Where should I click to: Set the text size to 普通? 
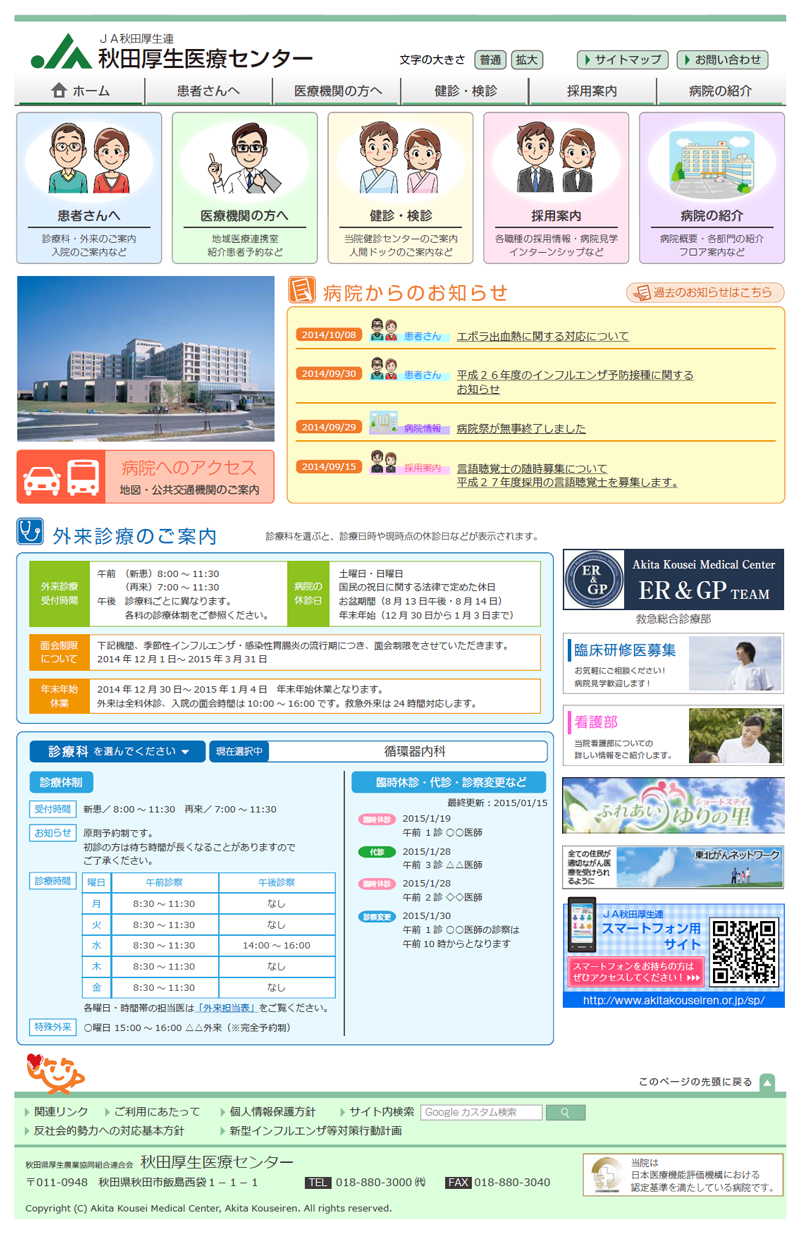491,60
